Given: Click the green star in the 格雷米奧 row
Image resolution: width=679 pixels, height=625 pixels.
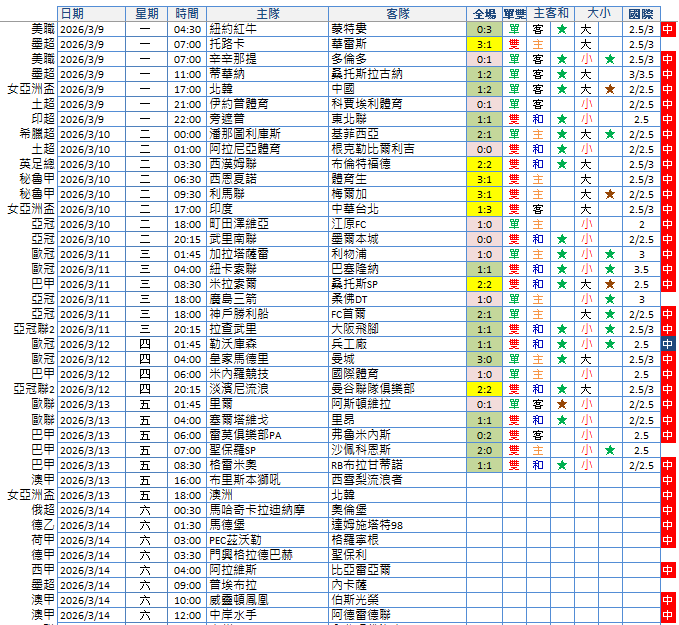Looking at the screenshot, I should pyautogui.click(x=562, y=465).
